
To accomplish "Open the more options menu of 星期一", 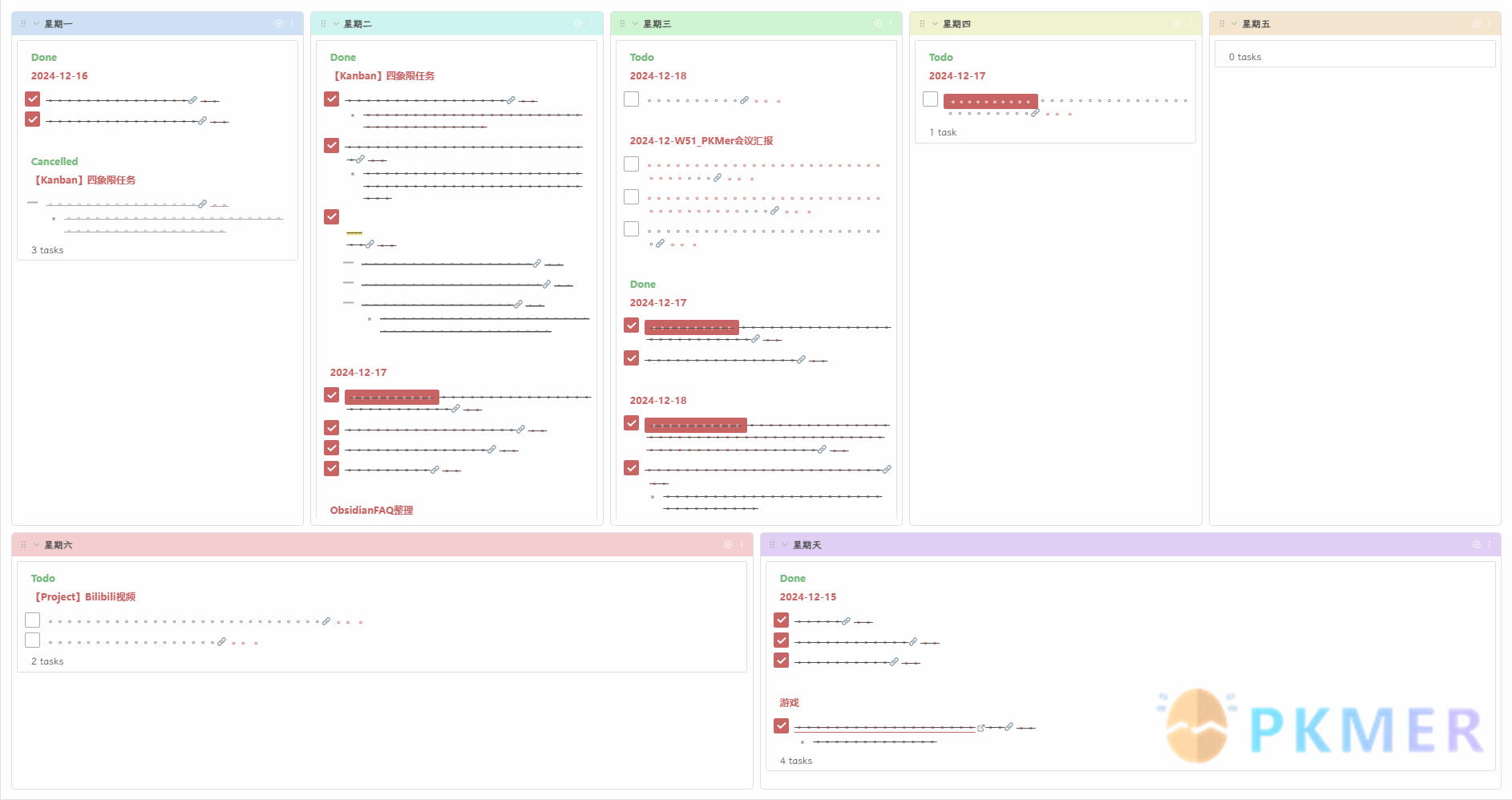I will (292, 24).
